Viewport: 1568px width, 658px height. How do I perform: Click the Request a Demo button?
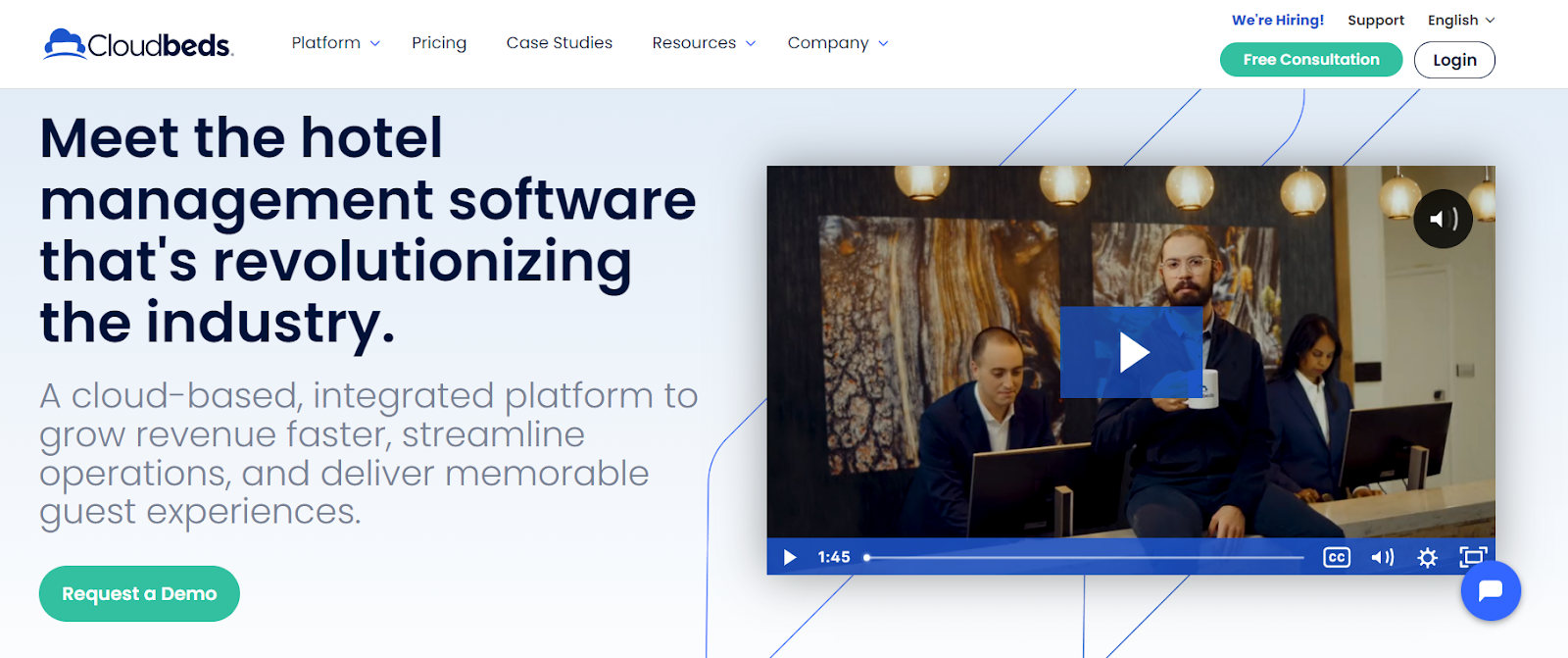click(139, 593)
